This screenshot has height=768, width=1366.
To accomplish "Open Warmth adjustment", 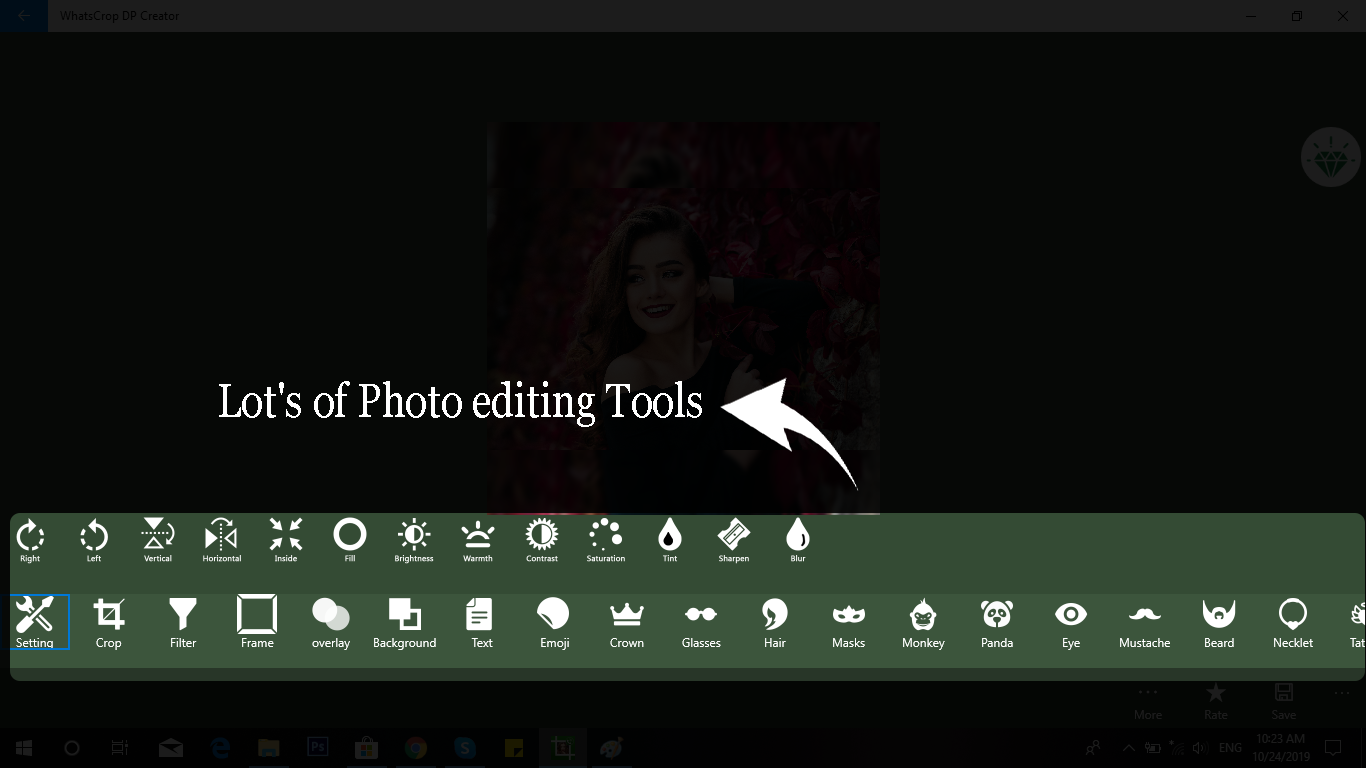I will coord(478,540).
